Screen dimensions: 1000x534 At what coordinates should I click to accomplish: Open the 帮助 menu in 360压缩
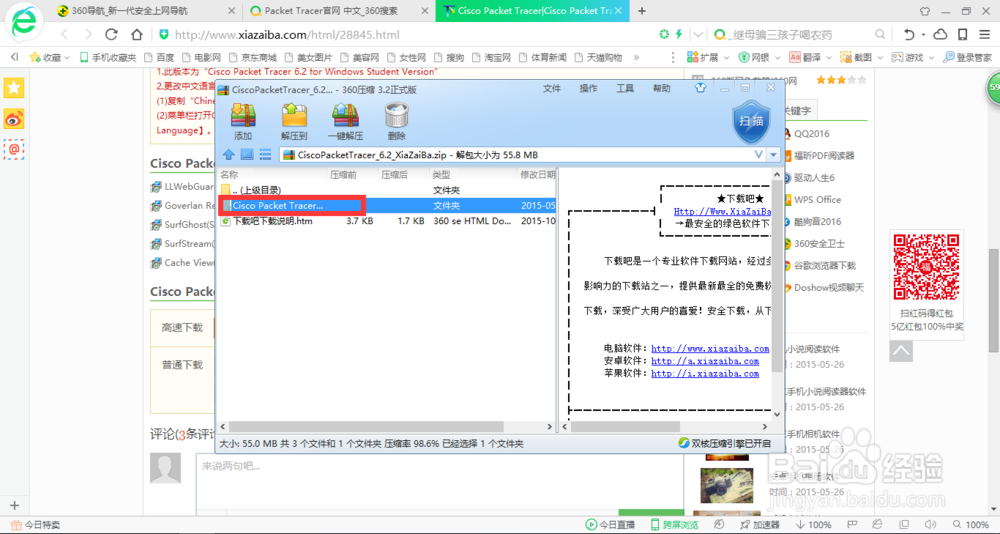click(x=661, y=89)
